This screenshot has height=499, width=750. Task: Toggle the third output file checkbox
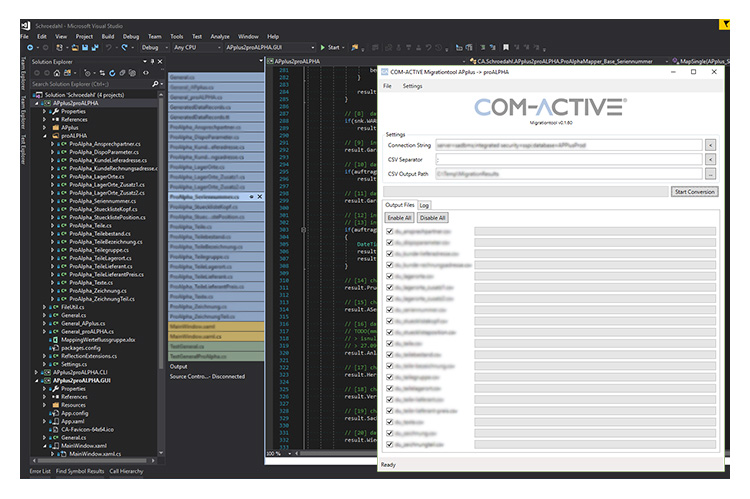[389, 254]
